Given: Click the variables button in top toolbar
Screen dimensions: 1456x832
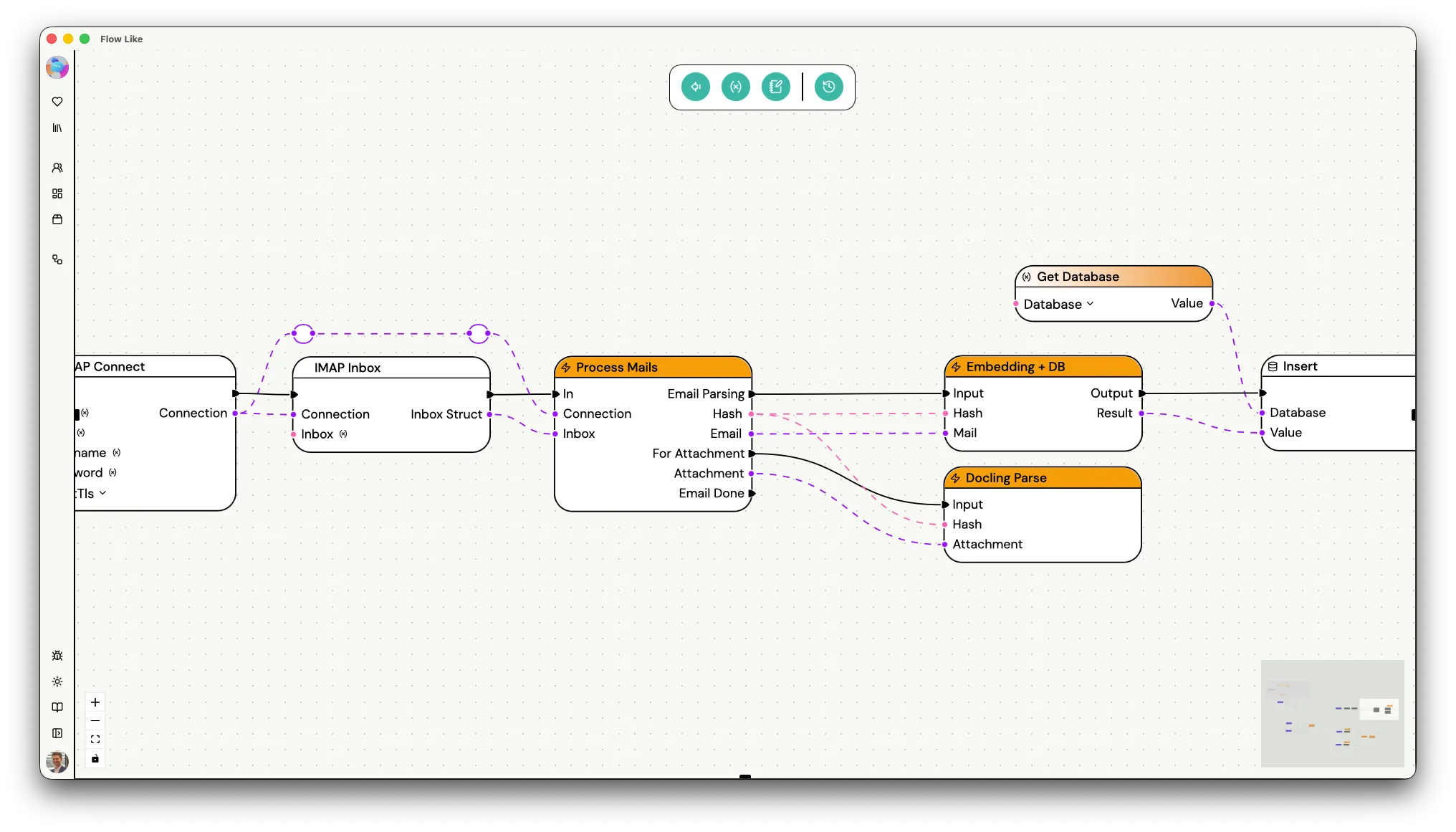Looking at the screenshot, I should click(736, 87).
